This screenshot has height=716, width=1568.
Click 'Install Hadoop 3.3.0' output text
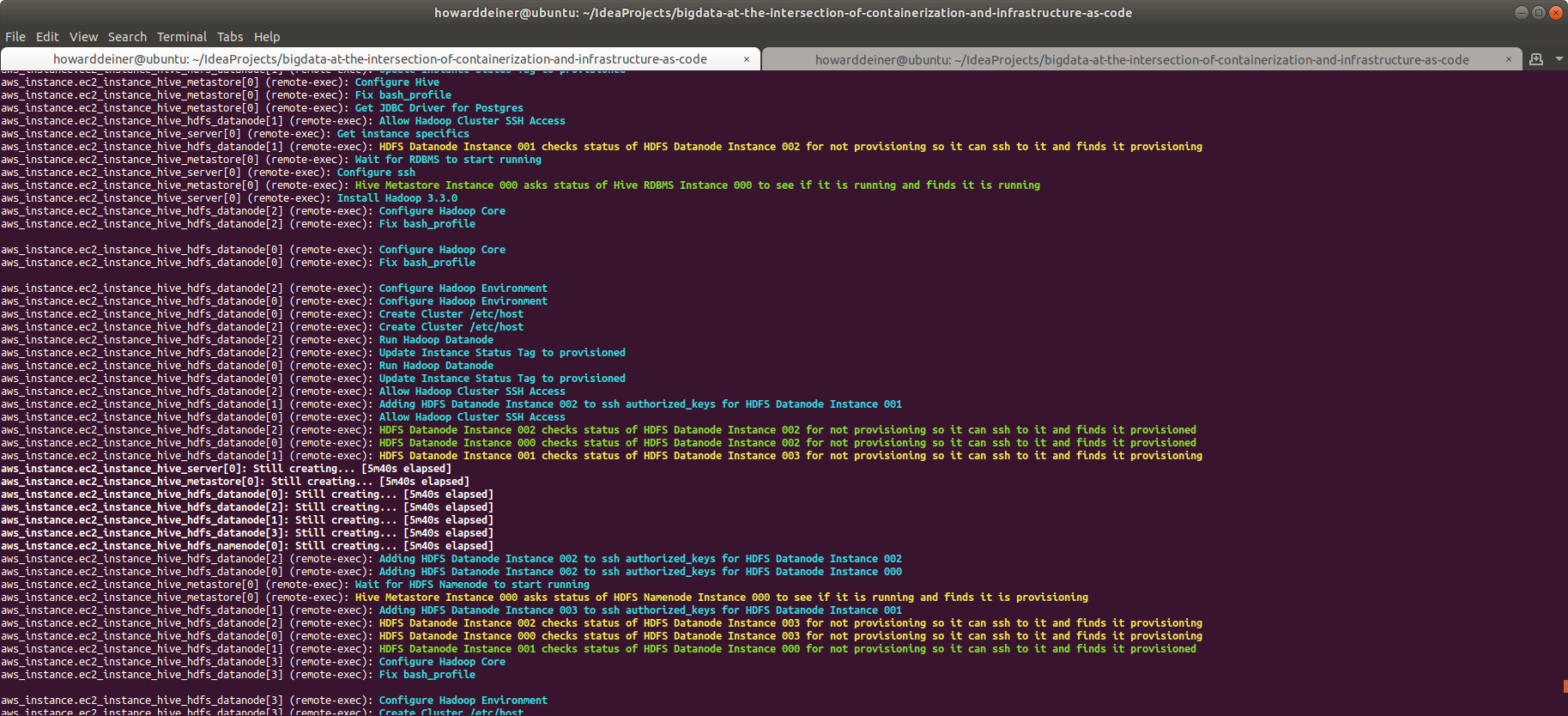click(x=397, y=198)
